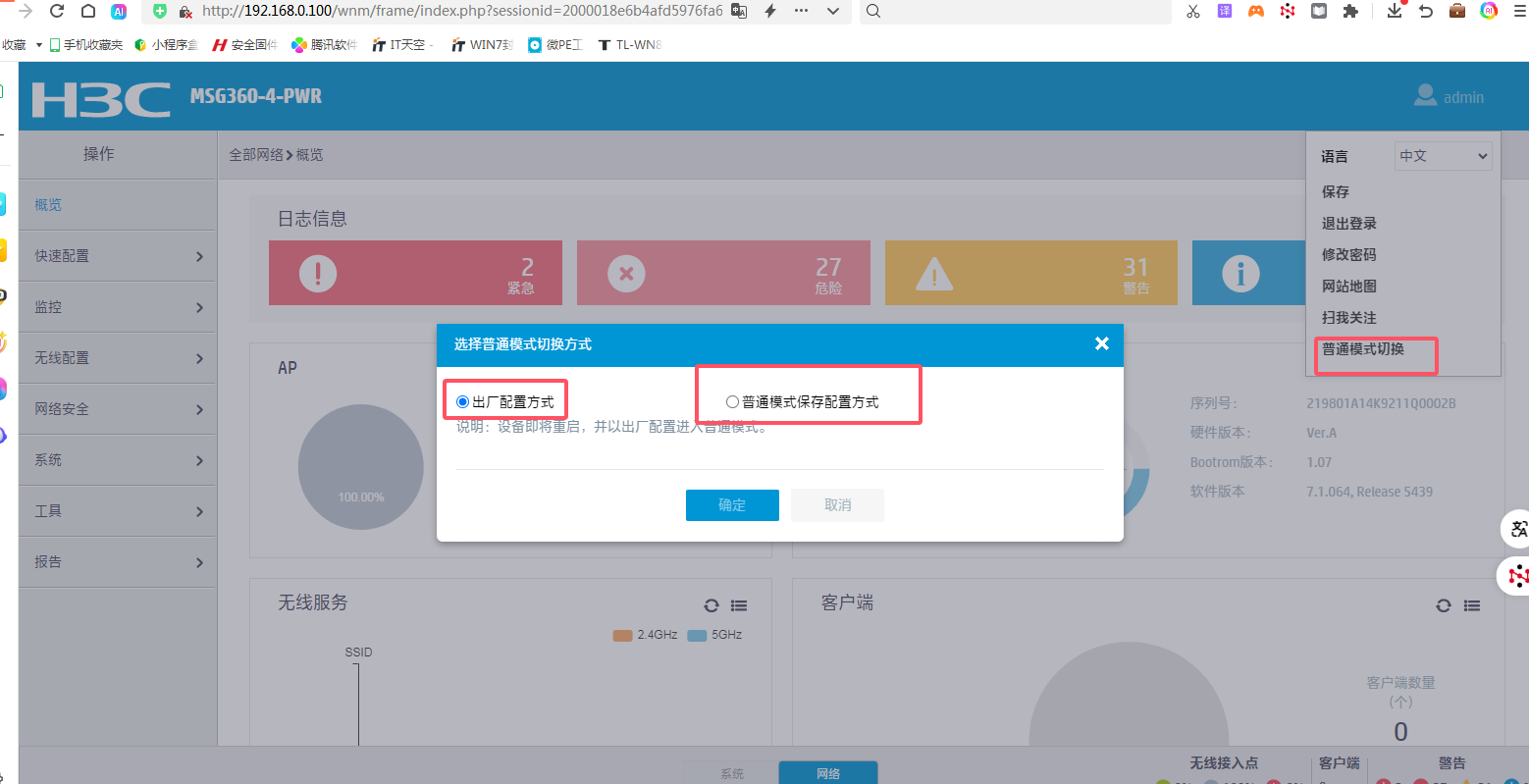
Task: Choose 普通模式切换 from the admin menu
Action: (1363, 348)
